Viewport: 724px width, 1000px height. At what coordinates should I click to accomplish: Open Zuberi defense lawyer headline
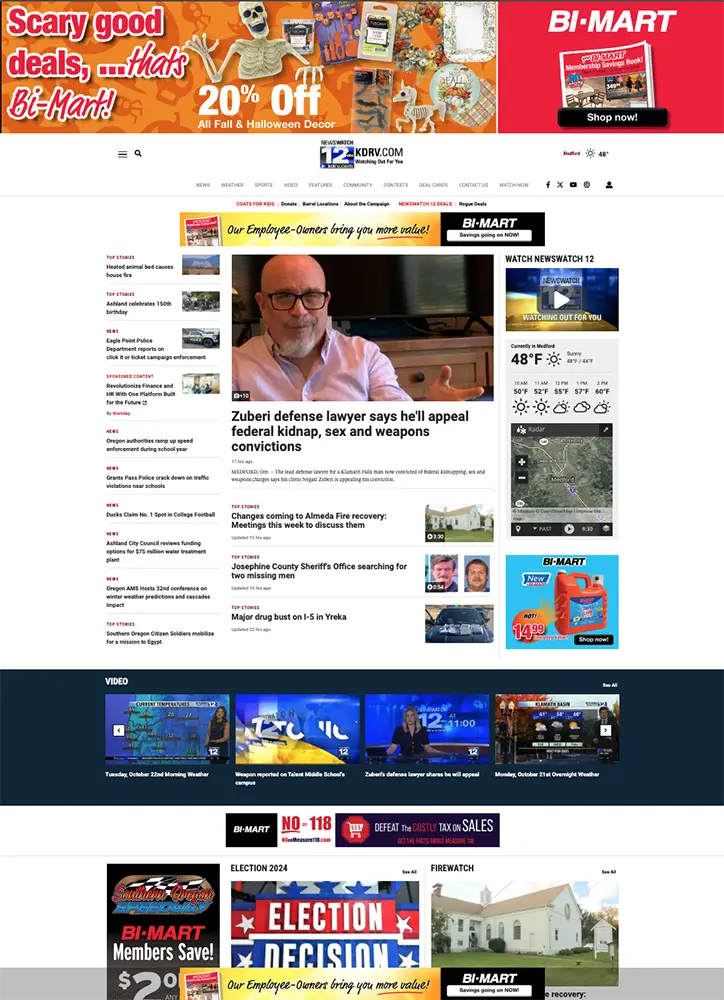pos(350,432)
